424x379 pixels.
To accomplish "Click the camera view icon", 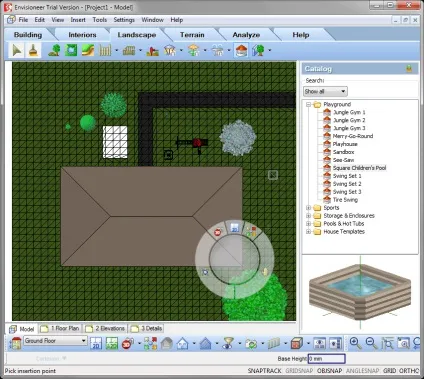I will [x=251, y=343].
